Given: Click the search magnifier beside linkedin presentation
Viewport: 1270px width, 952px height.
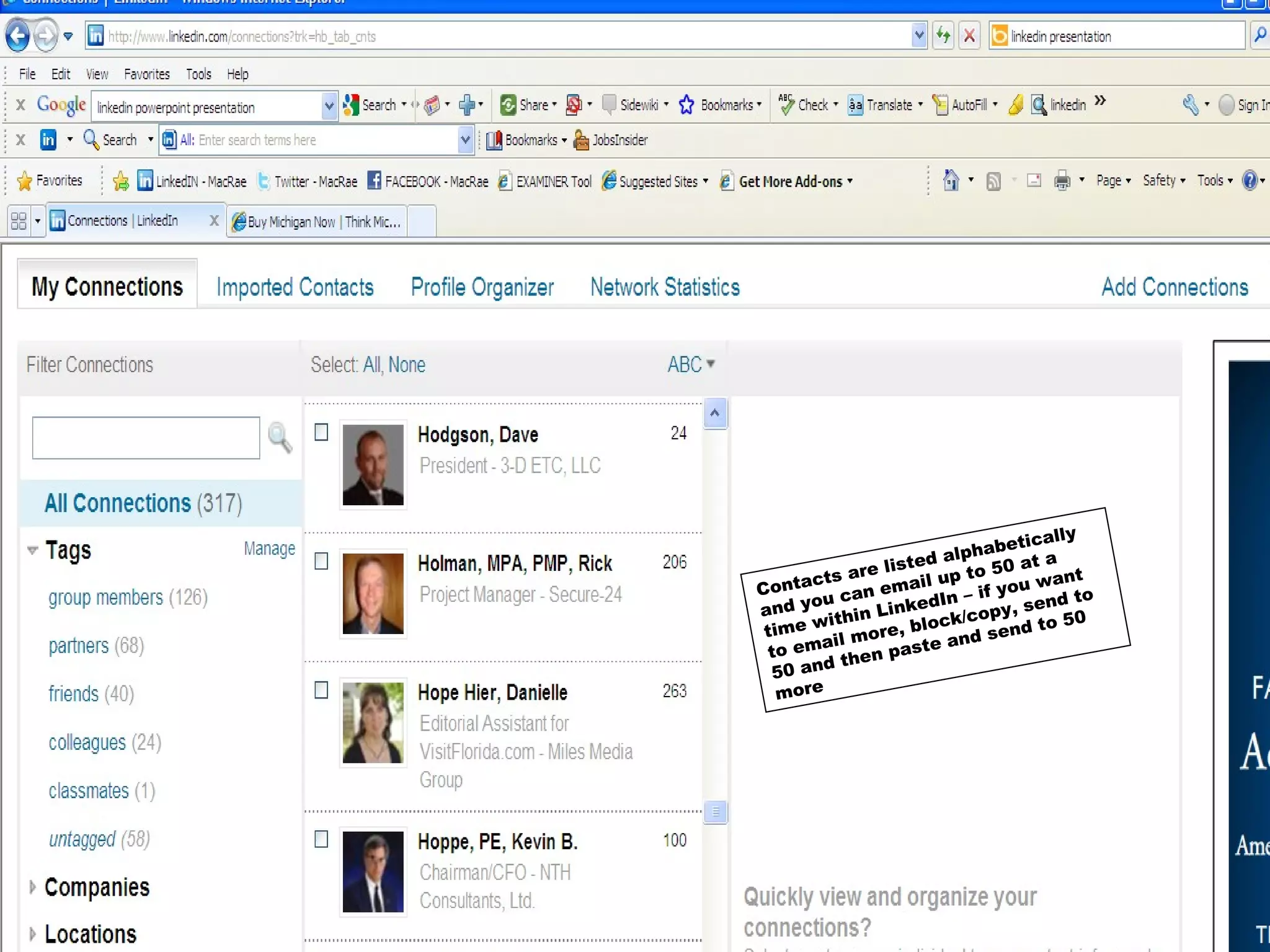Looking at the screenshot, I should (x=1259, y=35).
